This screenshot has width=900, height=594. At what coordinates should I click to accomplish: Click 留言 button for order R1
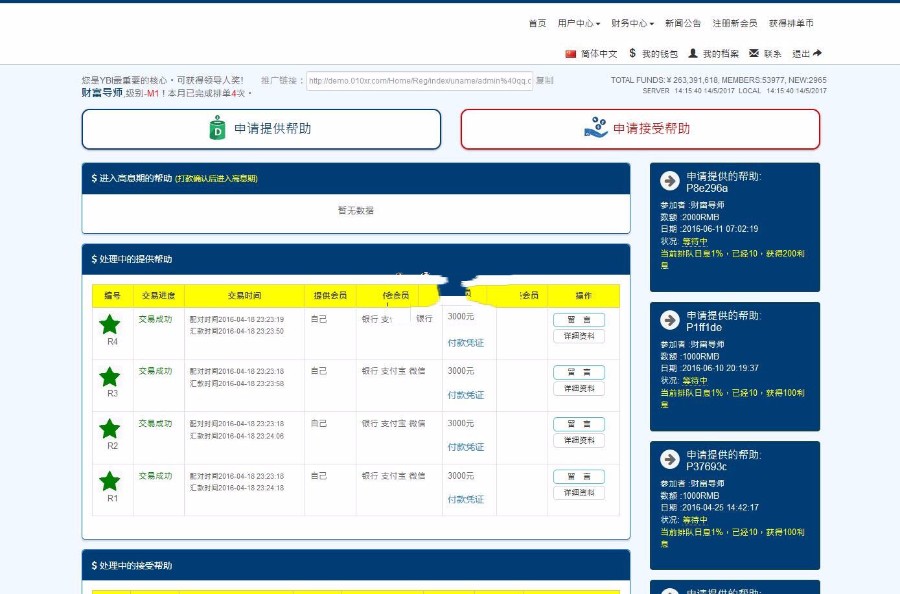pyautogui.click(x=579, y=476)
